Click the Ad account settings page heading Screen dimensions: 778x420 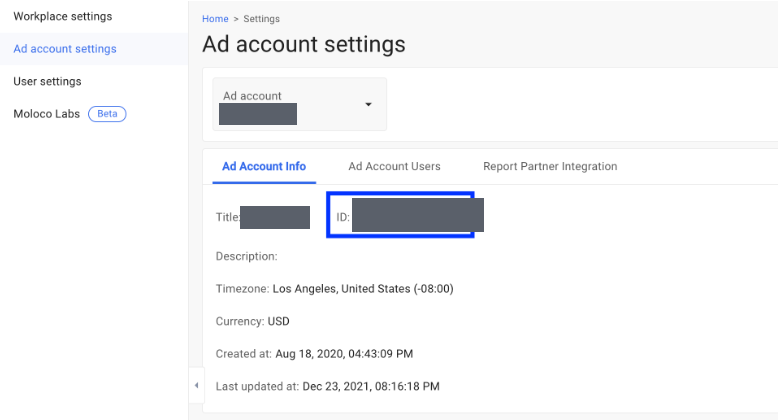[304, 44]
